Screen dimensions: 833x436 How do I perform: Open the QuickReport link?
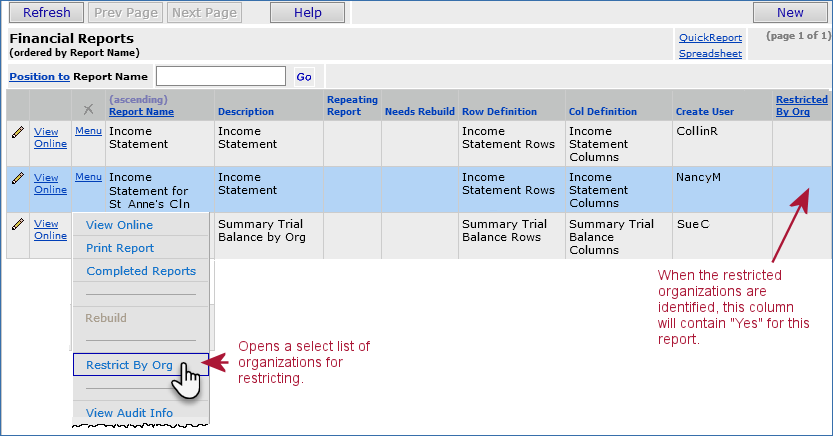tap(710, 38)
